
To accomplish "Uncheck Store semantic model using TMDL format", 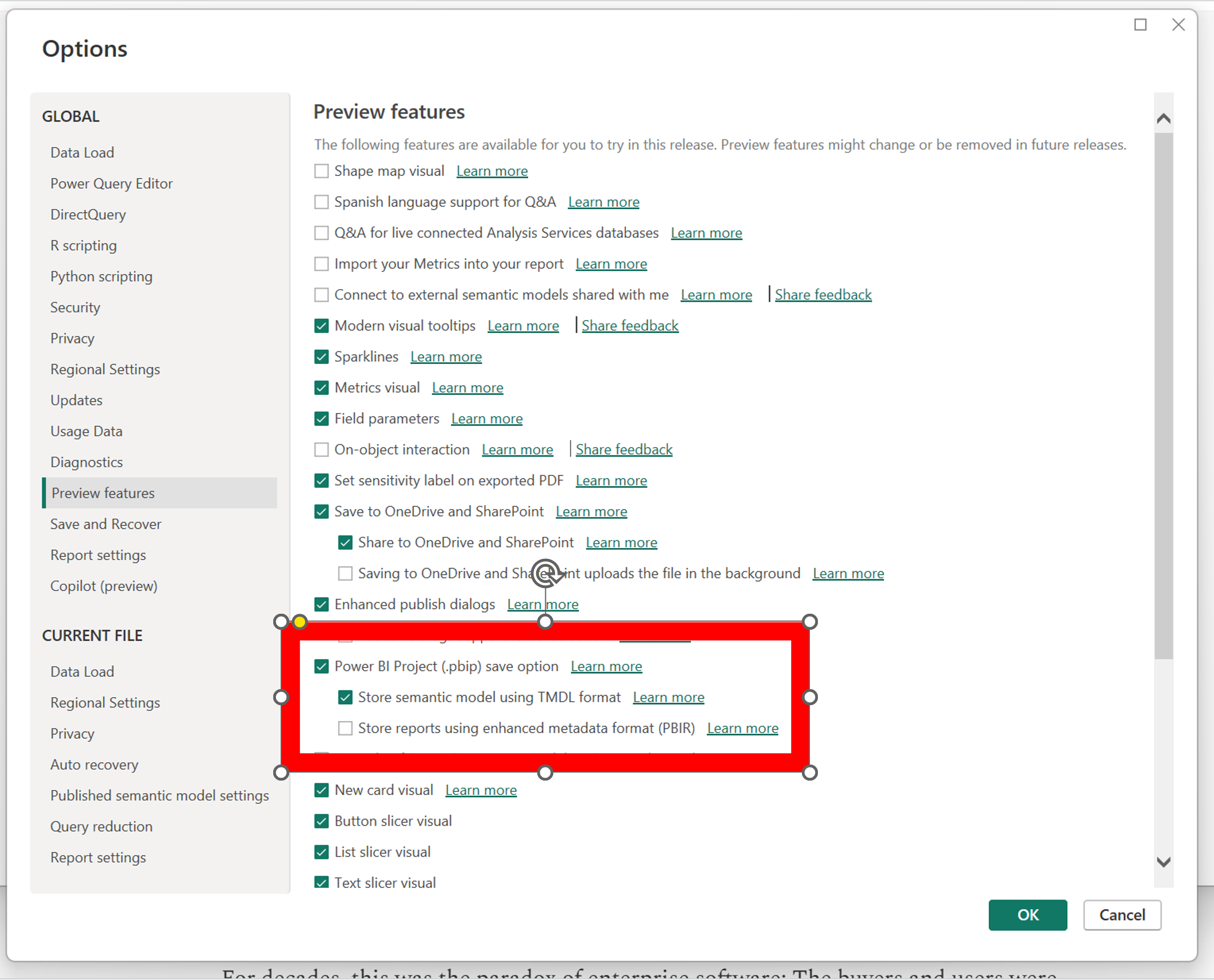I will pyautogui.click(x=345, y=697).
